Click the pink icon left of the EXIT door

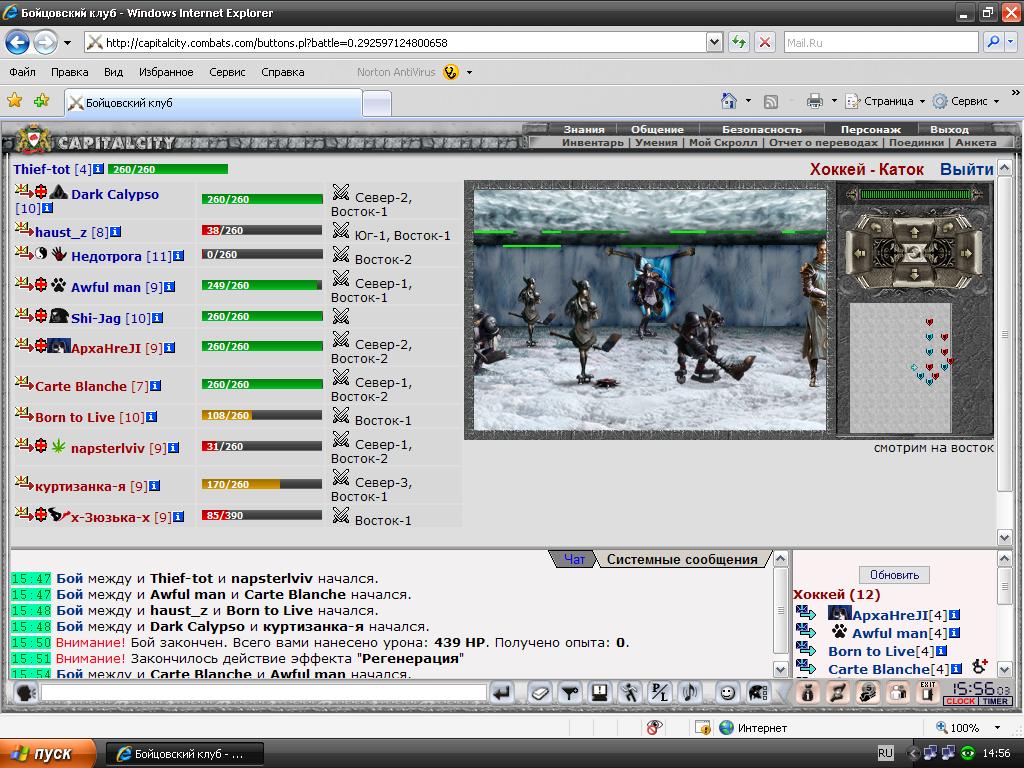pyautogui.click(x=898, y=693)
